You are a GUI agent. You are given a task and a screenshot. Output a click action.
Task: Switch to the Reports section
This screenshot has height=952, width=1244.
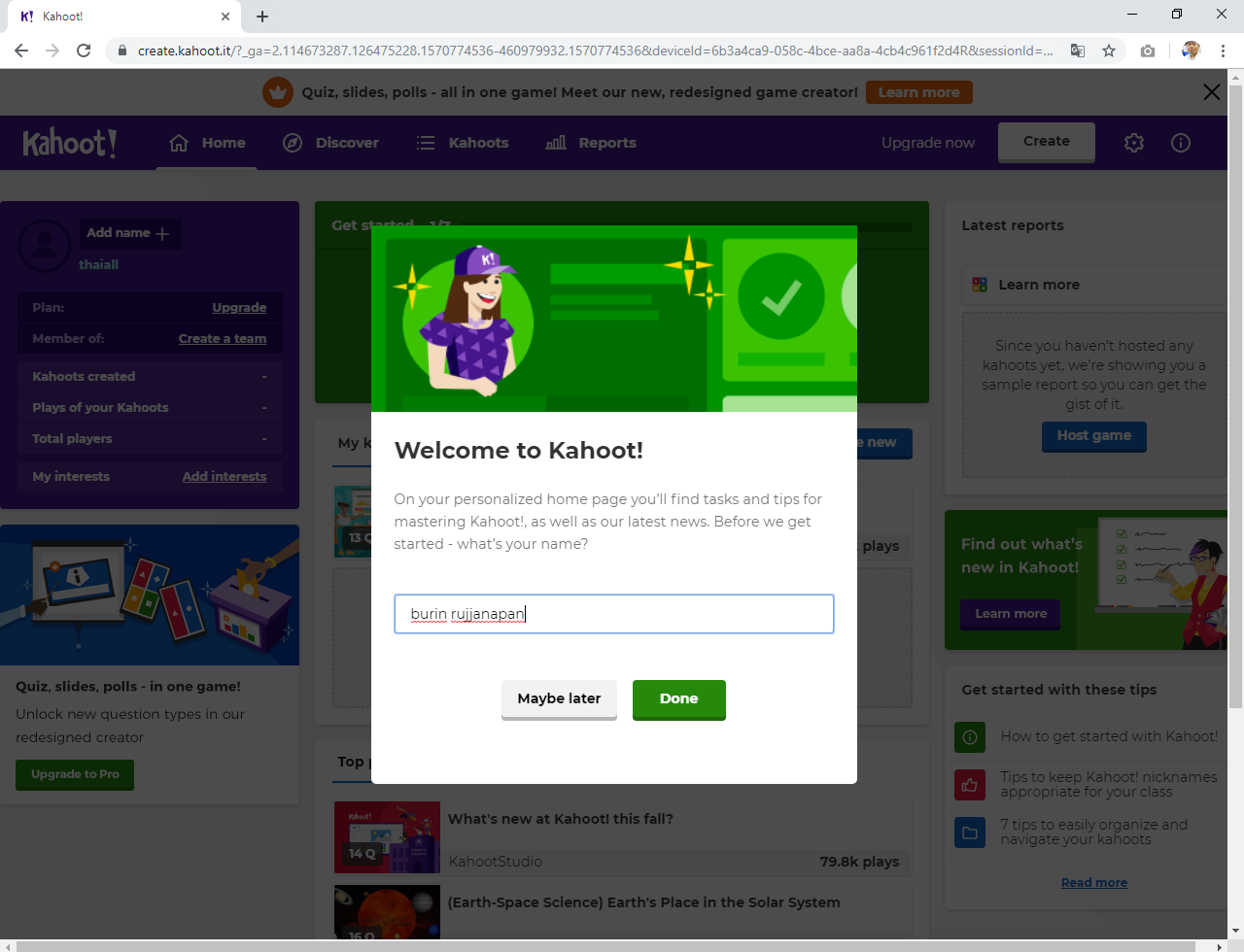click(591, 143)
